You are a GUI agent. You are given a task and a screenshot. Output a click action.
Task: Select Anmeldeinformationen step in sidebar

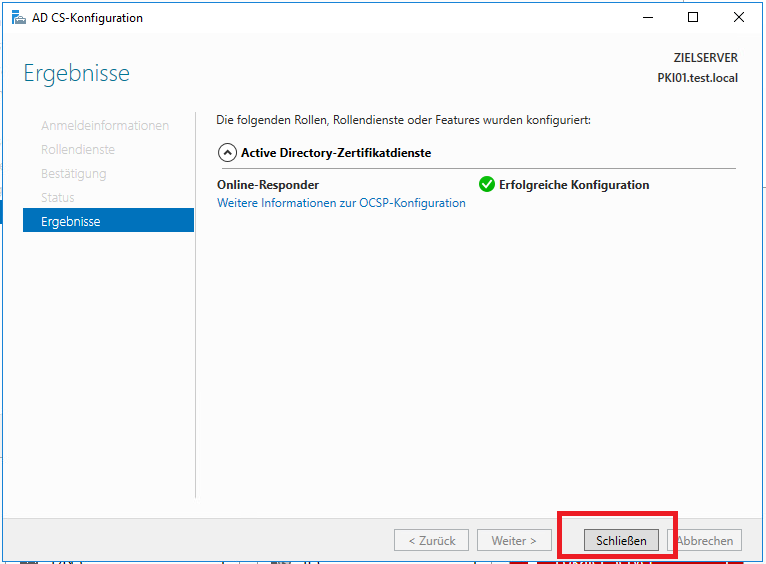[105, 126]
